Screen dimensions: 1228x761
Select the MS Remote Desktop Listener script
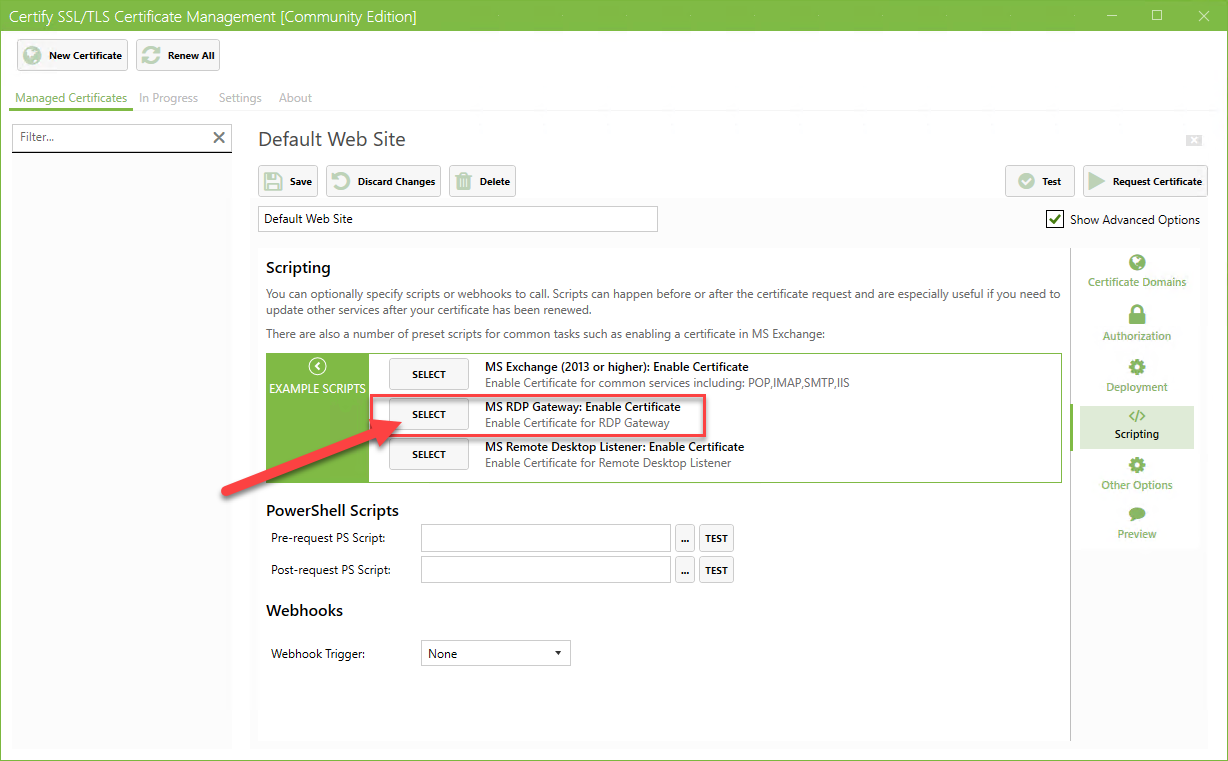[429, 454]
